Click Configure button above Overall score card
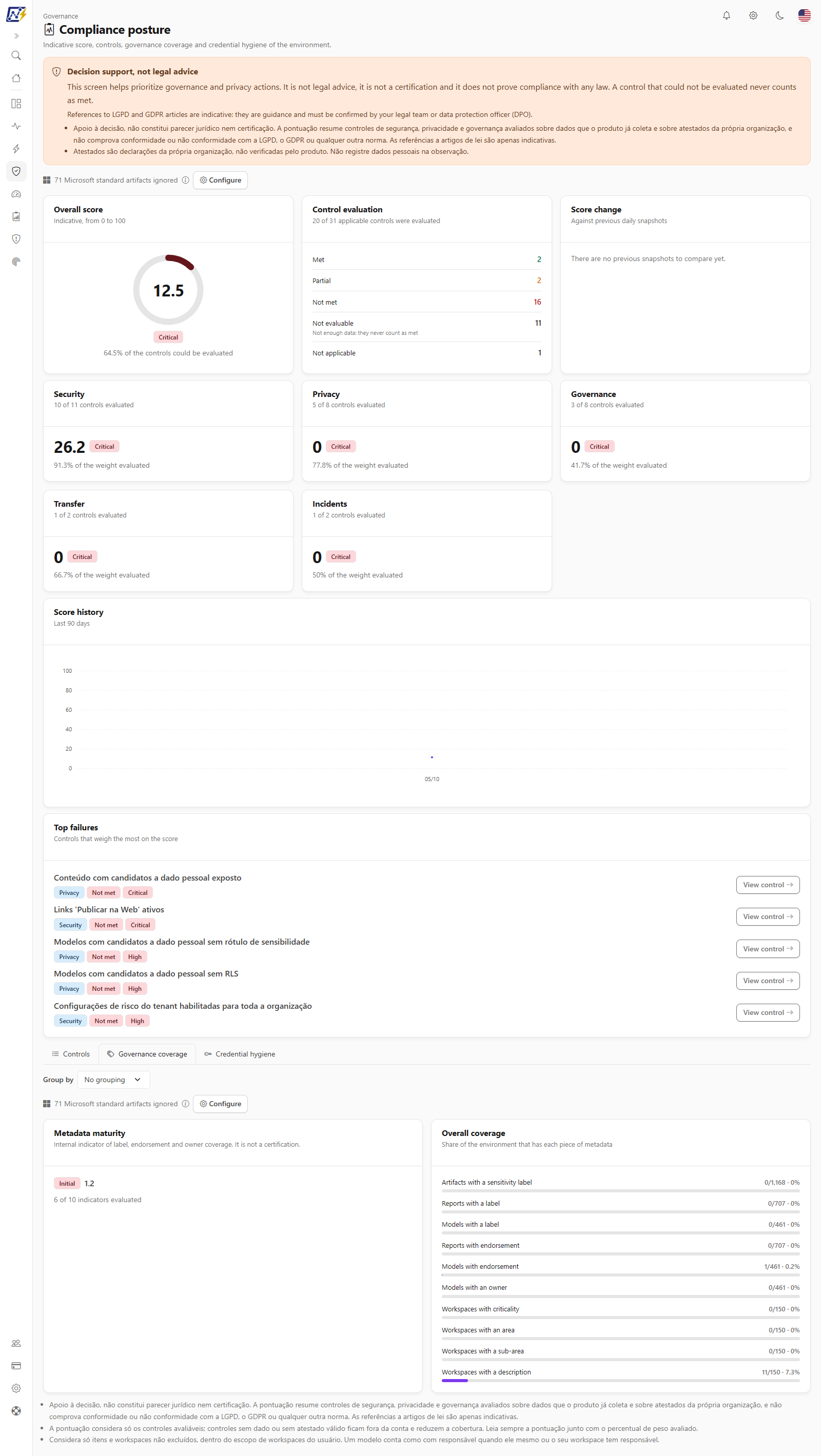 tap(221, 181)
